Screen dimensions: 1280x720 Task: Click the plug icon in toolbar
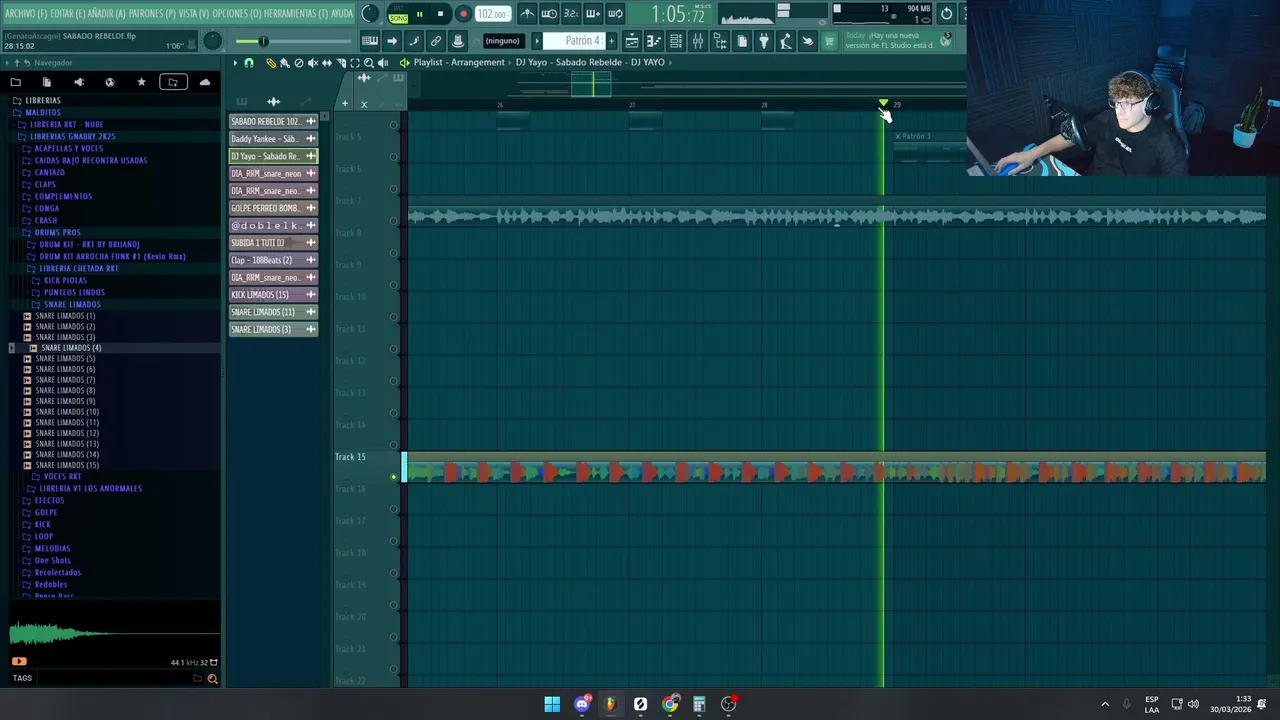(x=764, y=41)
